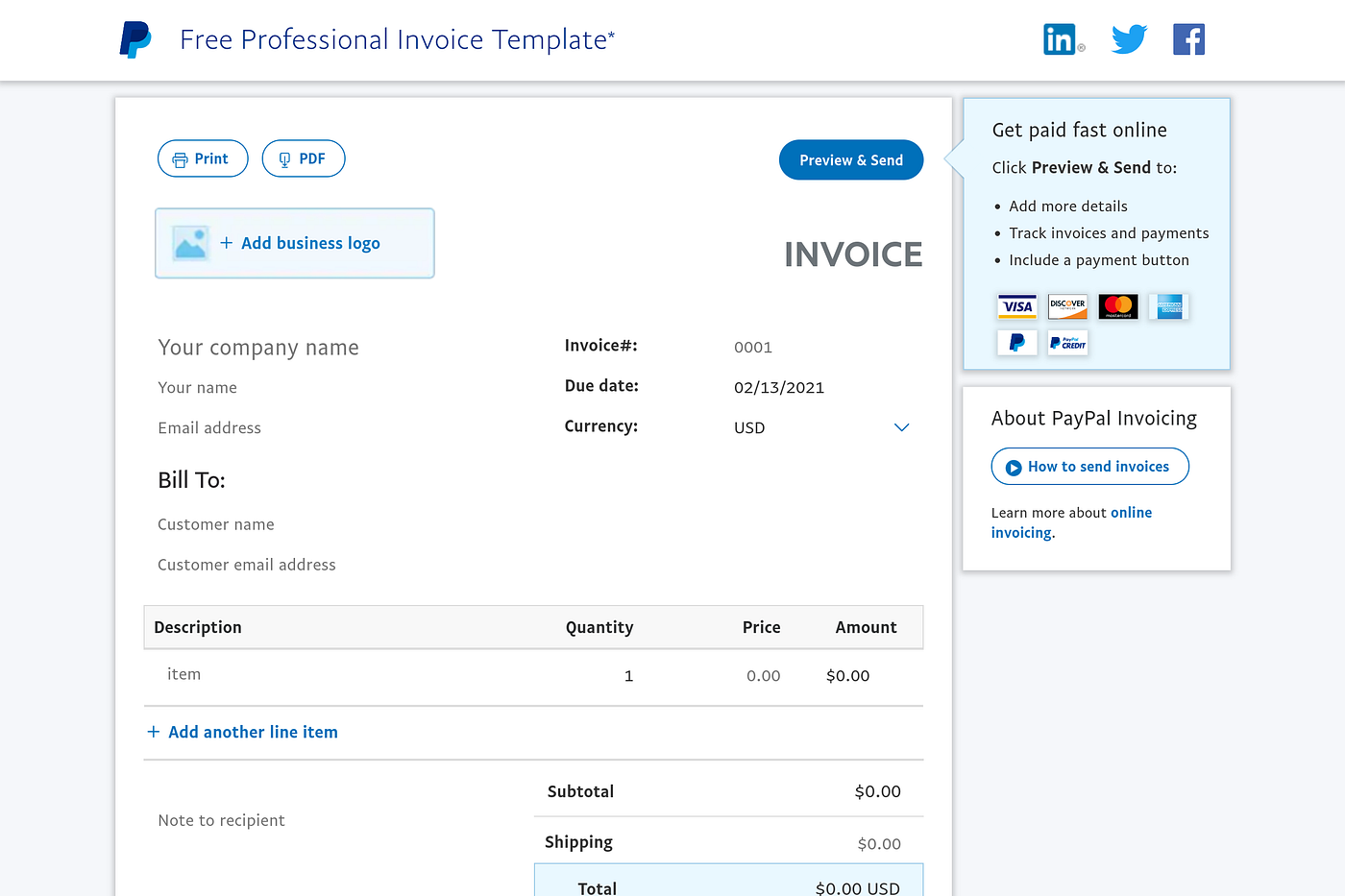Click the Email address field

click(x=209, y=428)
